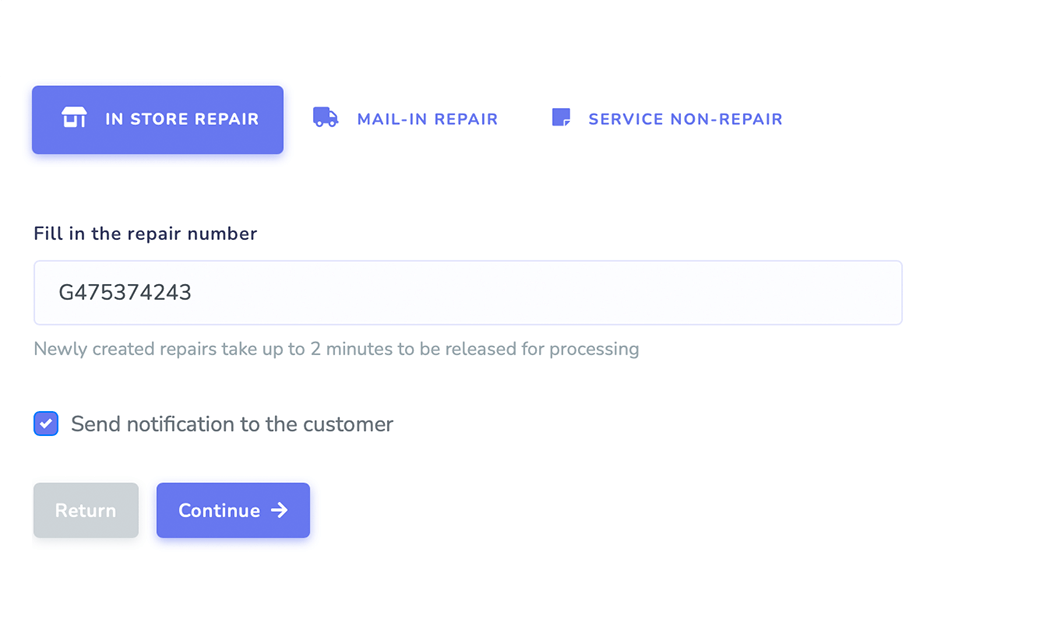Uncheck the customer notification checkbox
1060x621 pixels.
click(x=46, y=424)
